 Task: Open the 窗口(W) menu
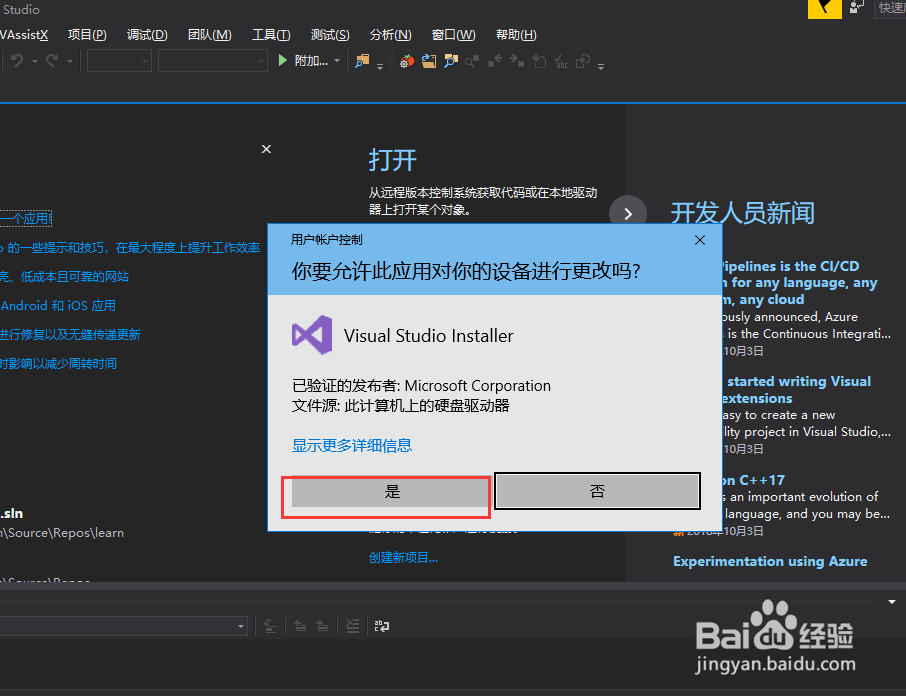point(454,35)
